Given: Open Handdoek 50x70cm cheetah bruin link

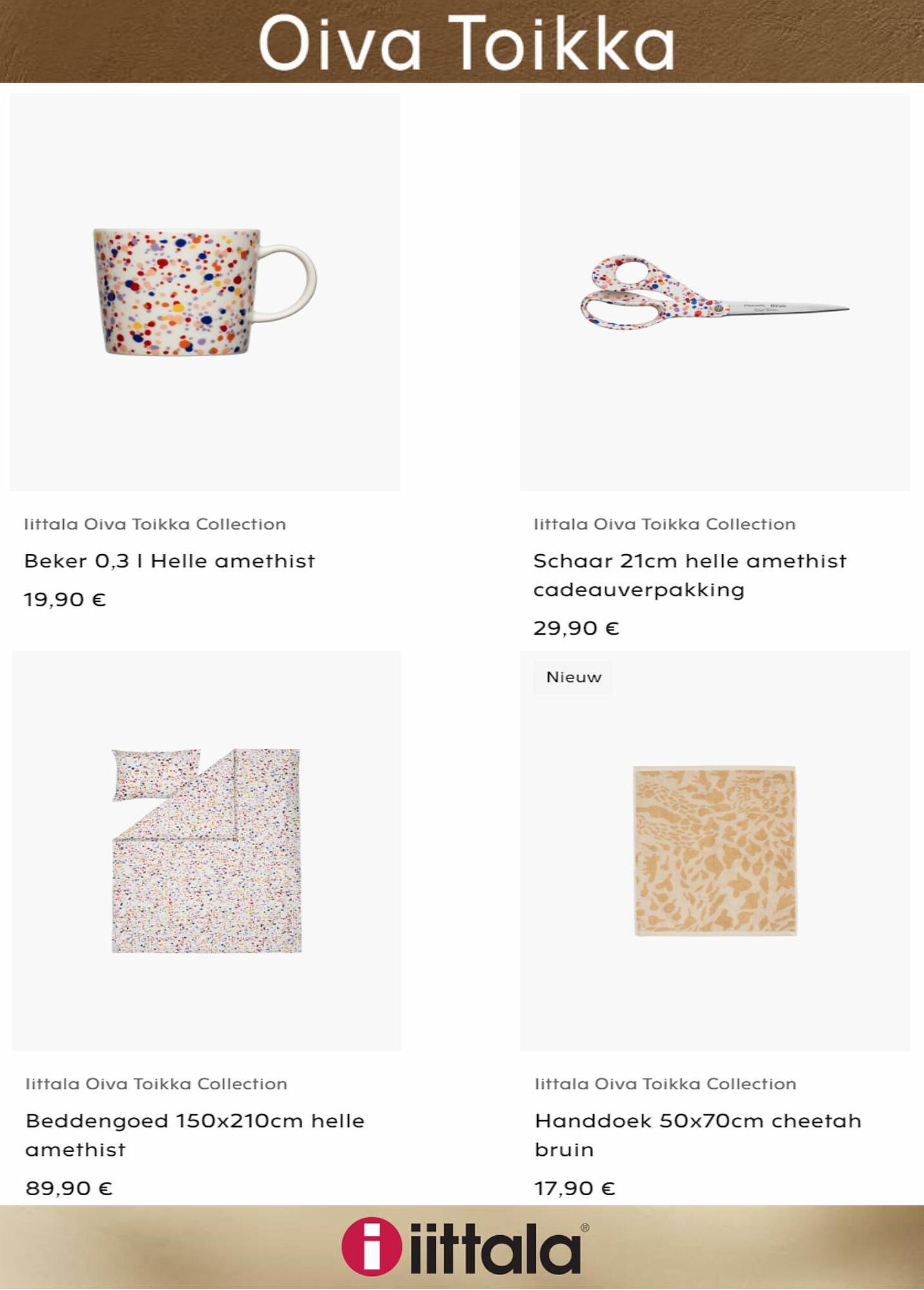Looking at the screenshot, I should [x=698, y=1135].
